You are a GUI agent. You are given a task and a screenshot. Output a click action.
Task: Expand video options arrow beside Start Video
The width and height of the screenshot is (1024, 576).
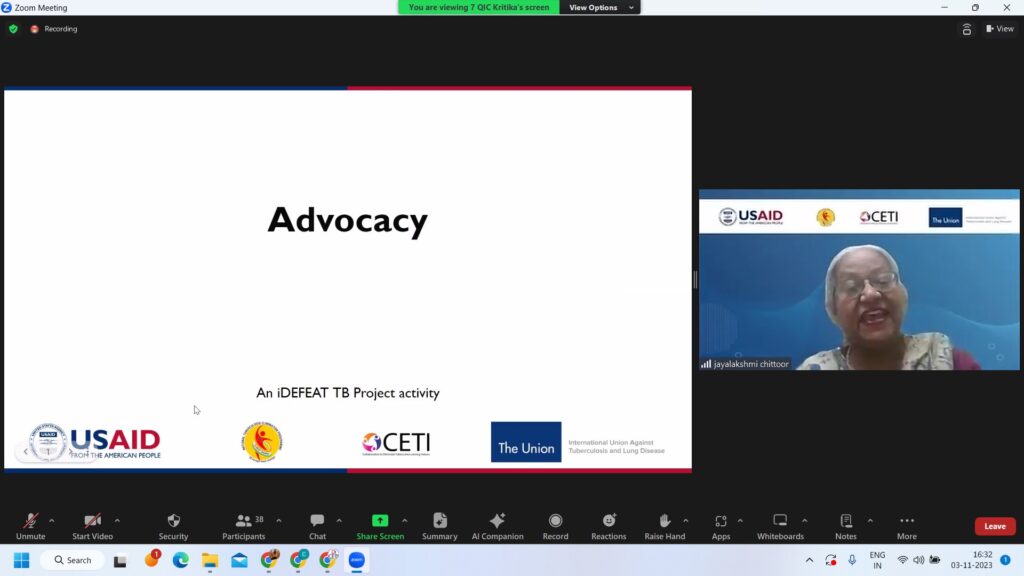[x=117, y=520]
